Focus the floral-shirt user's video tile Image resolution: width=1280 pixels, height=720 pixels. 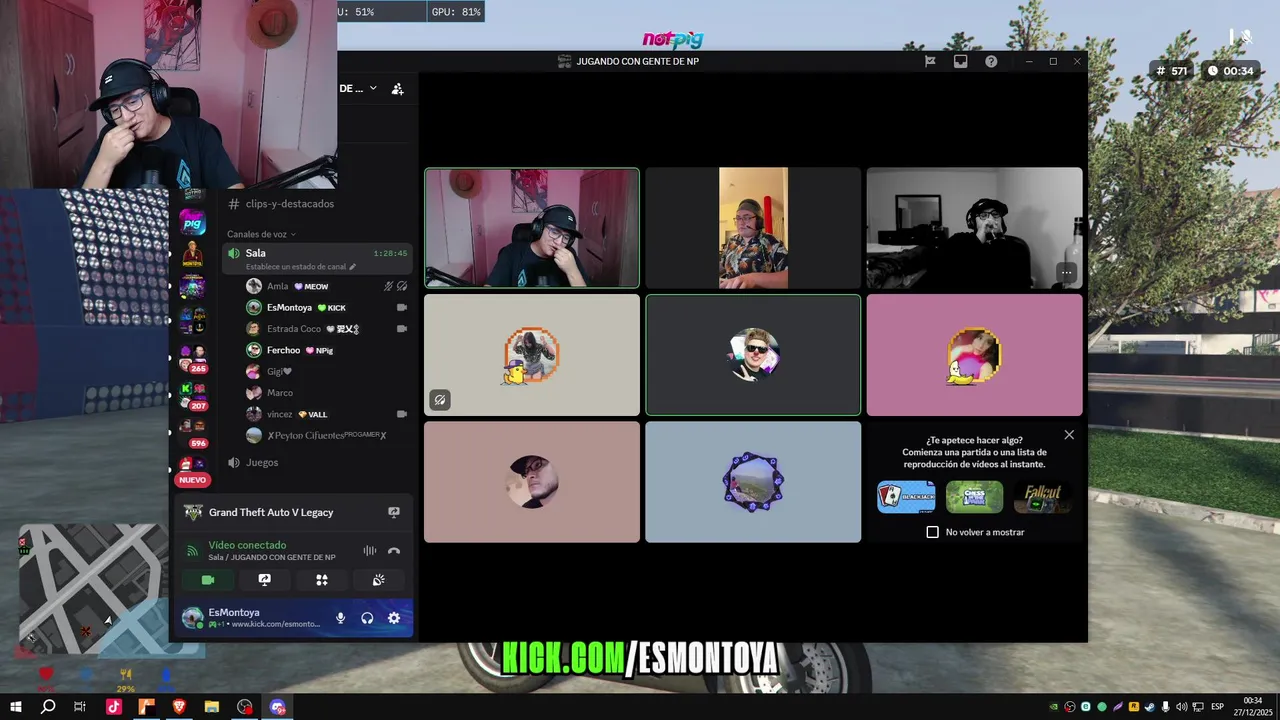[x=753, y=228]
